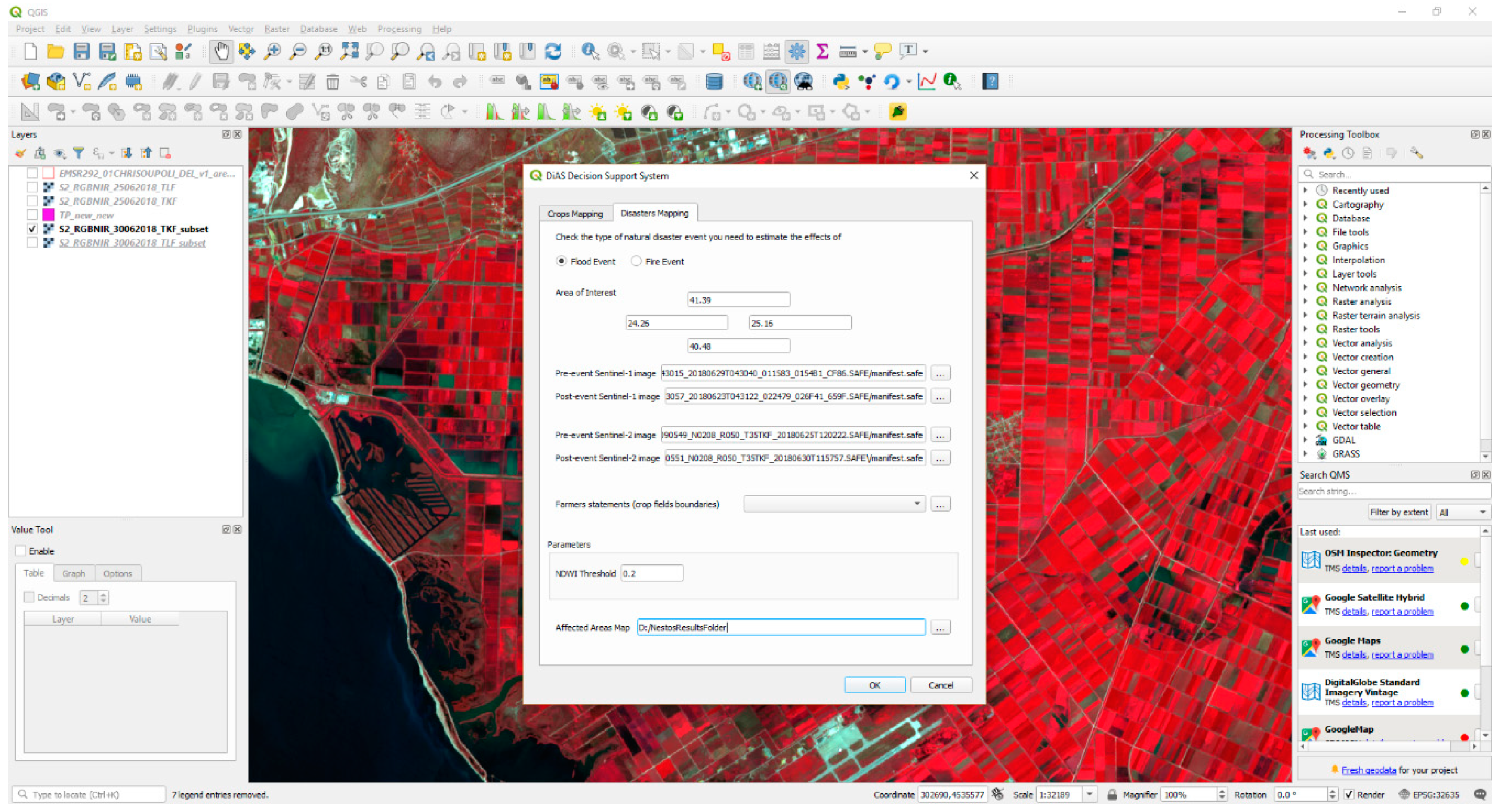
Task: Select the Pan Map hand tool
Action: click(221, 51)
